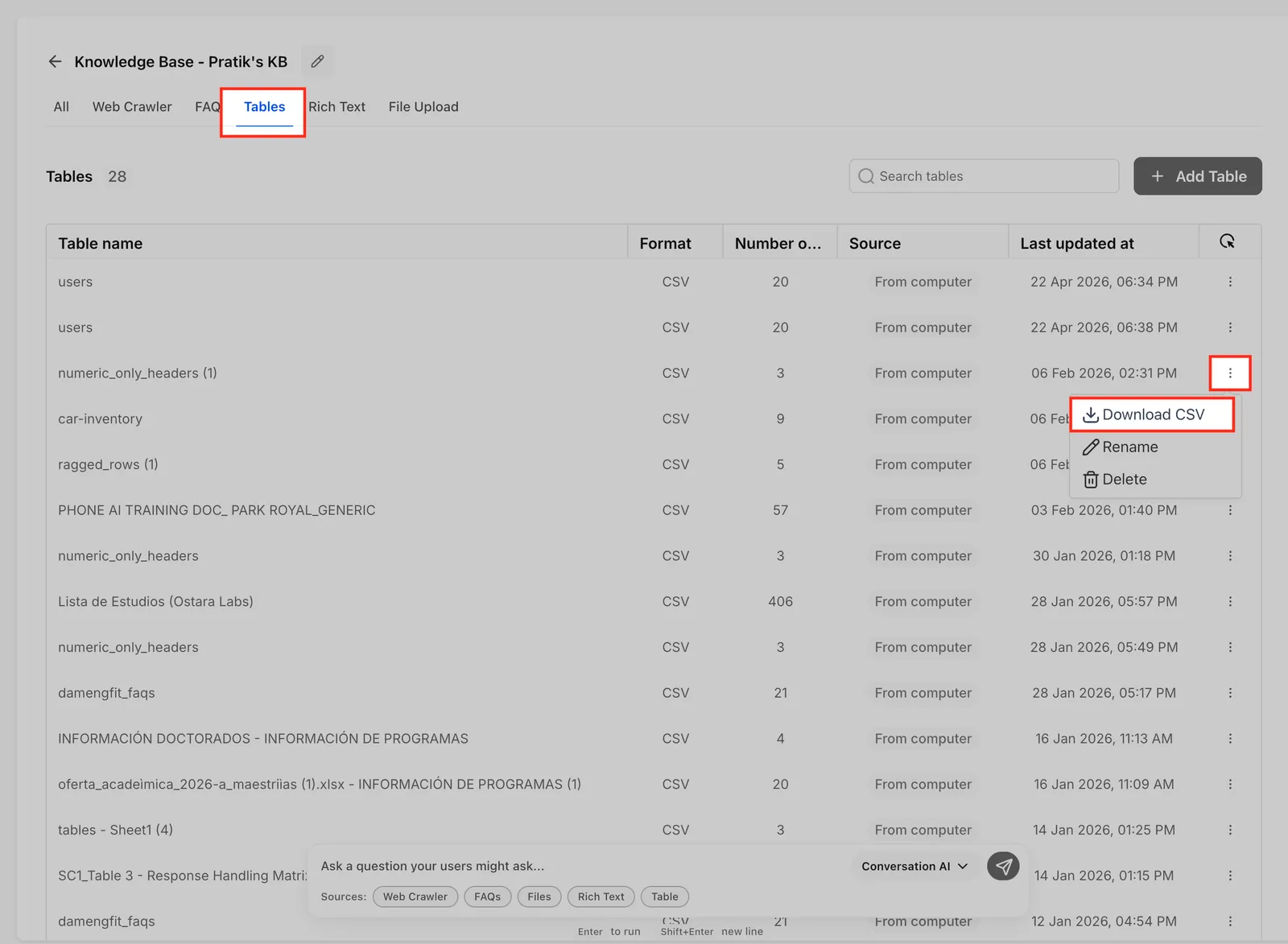Click date 03 Feb 2026, 01:40 PM
The height and width of the screenshot is (944, 1288).
pos(1104,510)
